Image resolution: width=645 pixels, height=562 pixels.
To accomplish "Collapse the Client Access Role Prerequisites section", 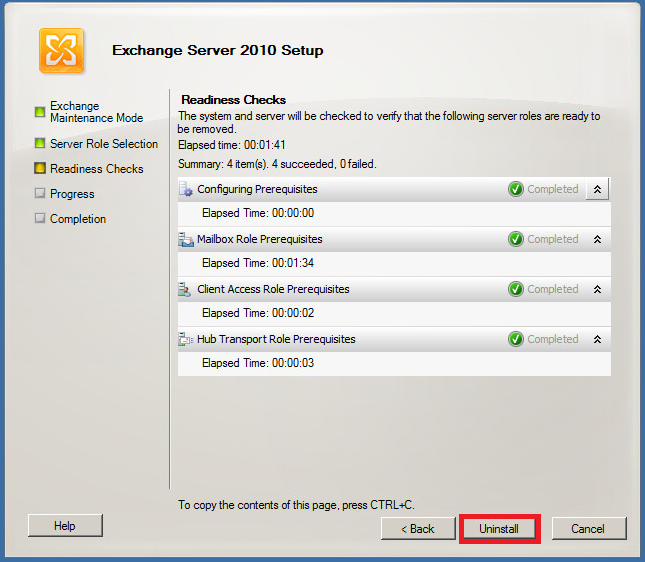I will (597, 290).
